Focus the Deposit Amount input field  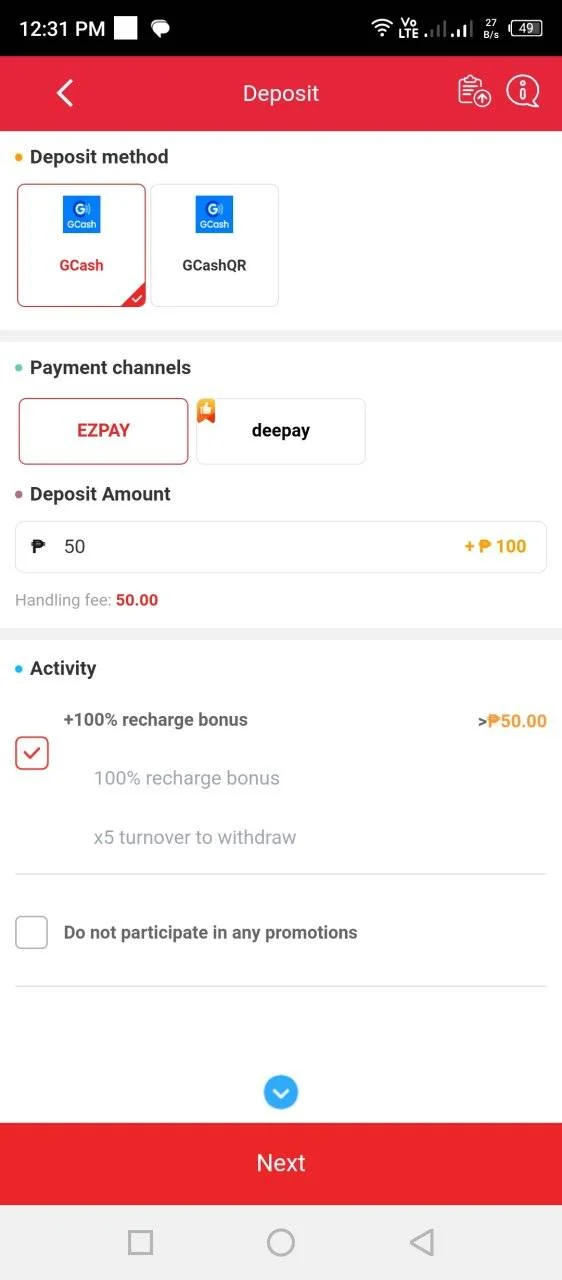(281, 547)
